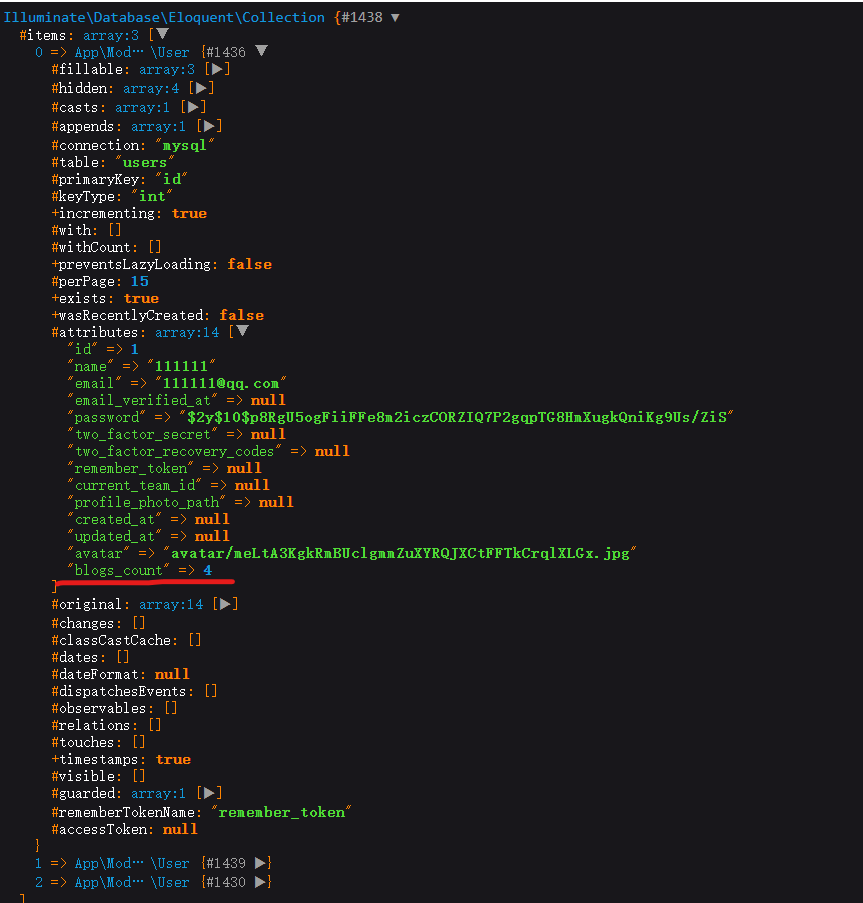Select the "two_factor_secret" attribute key

pyautogui.click(x=142, y=434)
